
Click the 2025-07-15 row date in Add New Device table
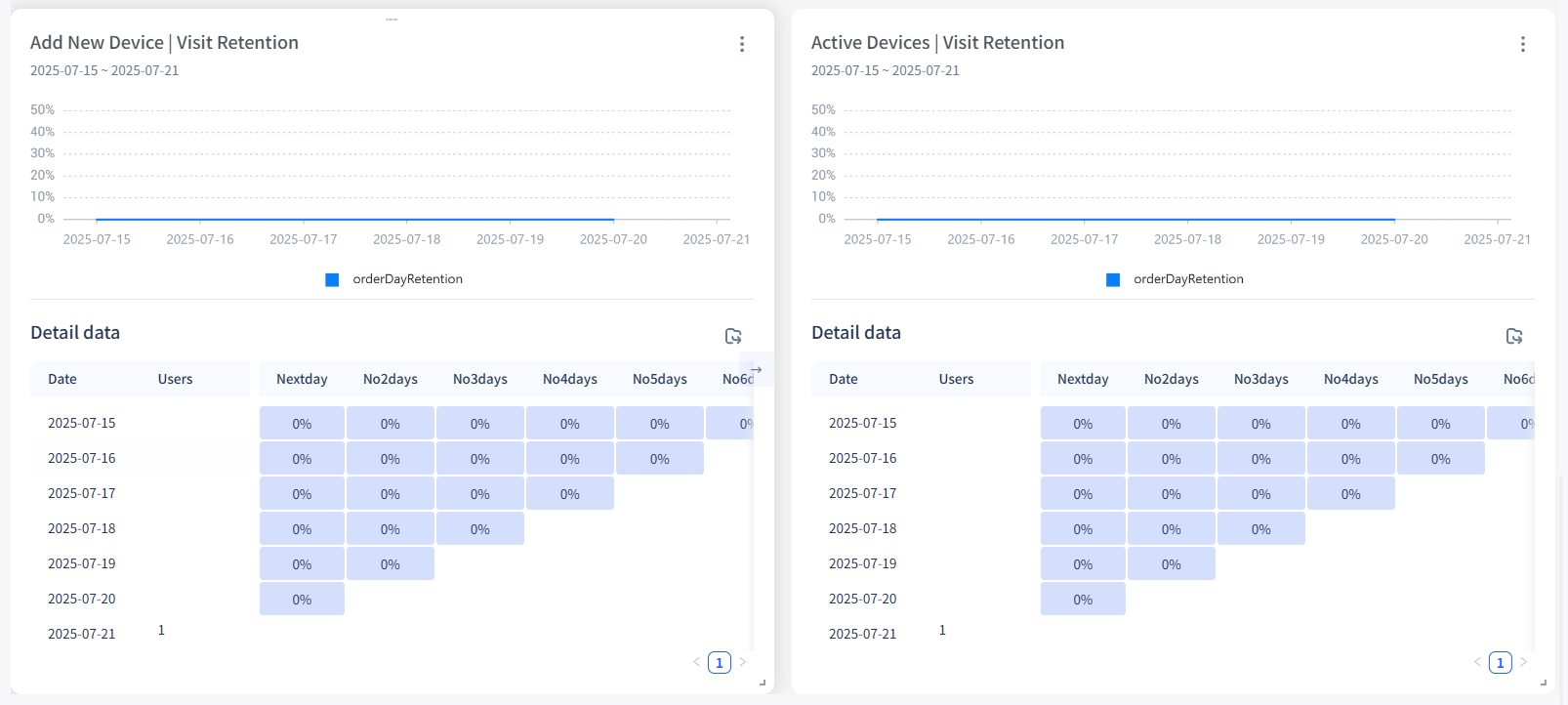(82, 423)
